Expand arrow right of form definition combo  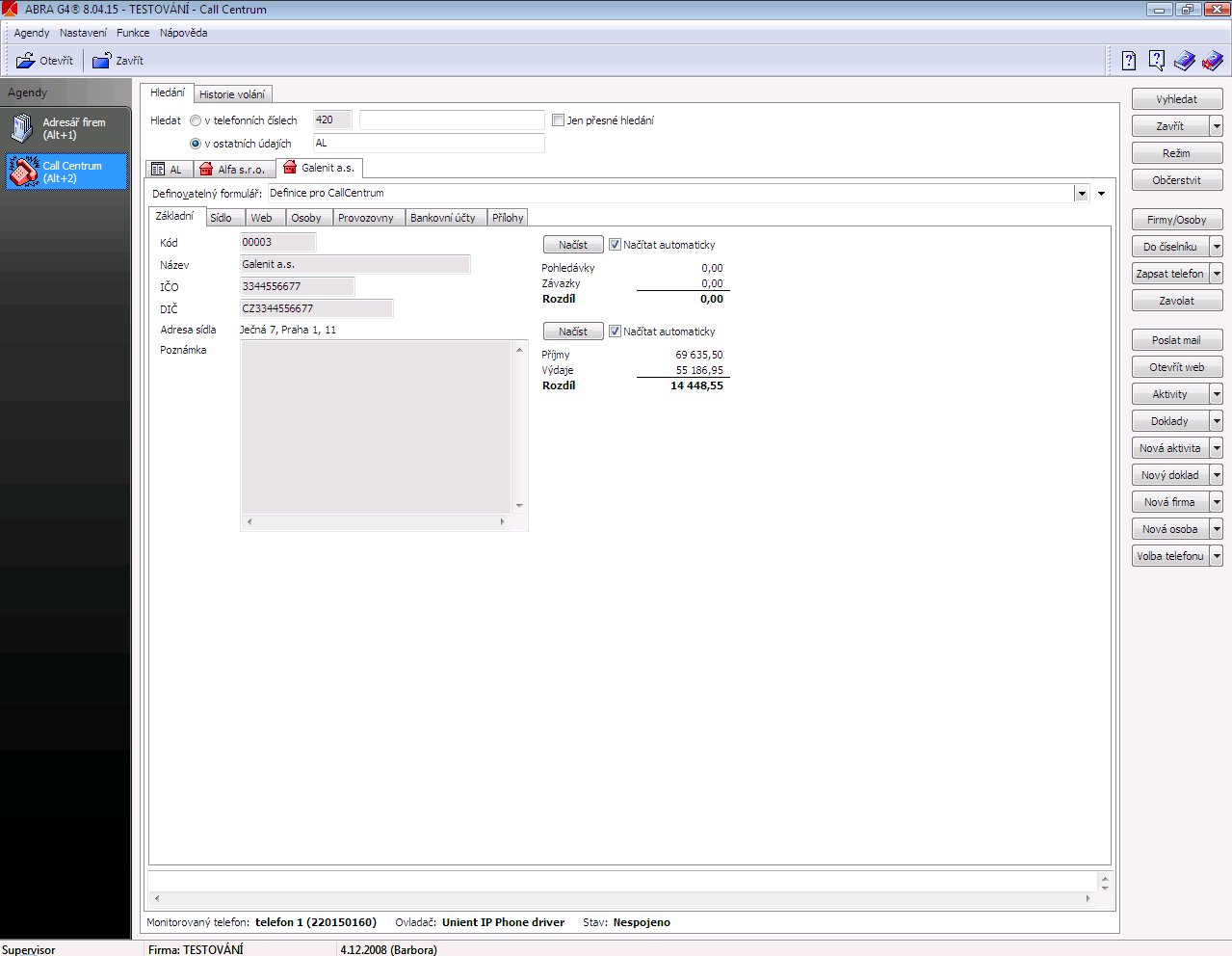1101,194
